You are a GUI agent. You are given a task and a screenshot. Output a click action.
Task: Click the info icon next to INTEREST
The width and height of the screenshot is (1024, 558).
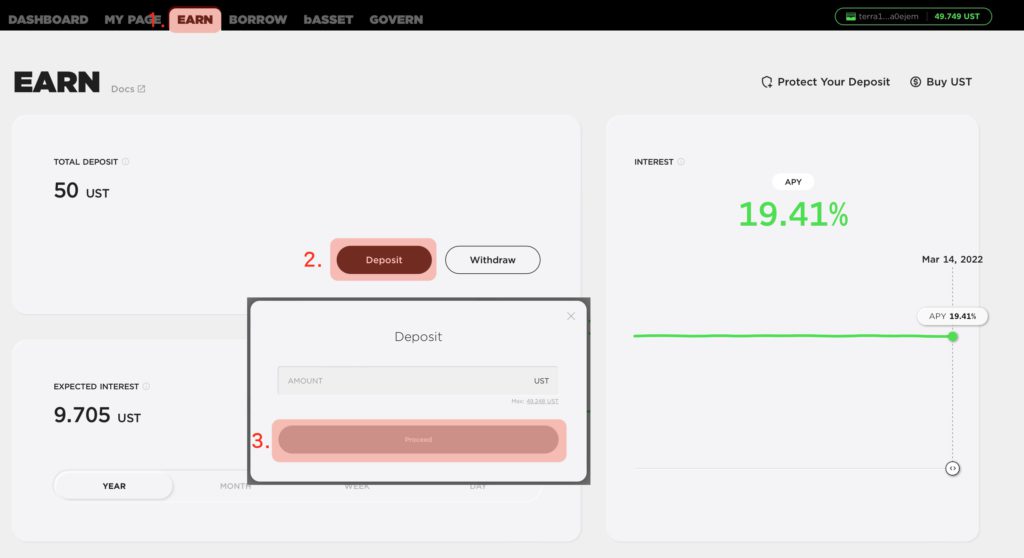[x=680, y=161]
